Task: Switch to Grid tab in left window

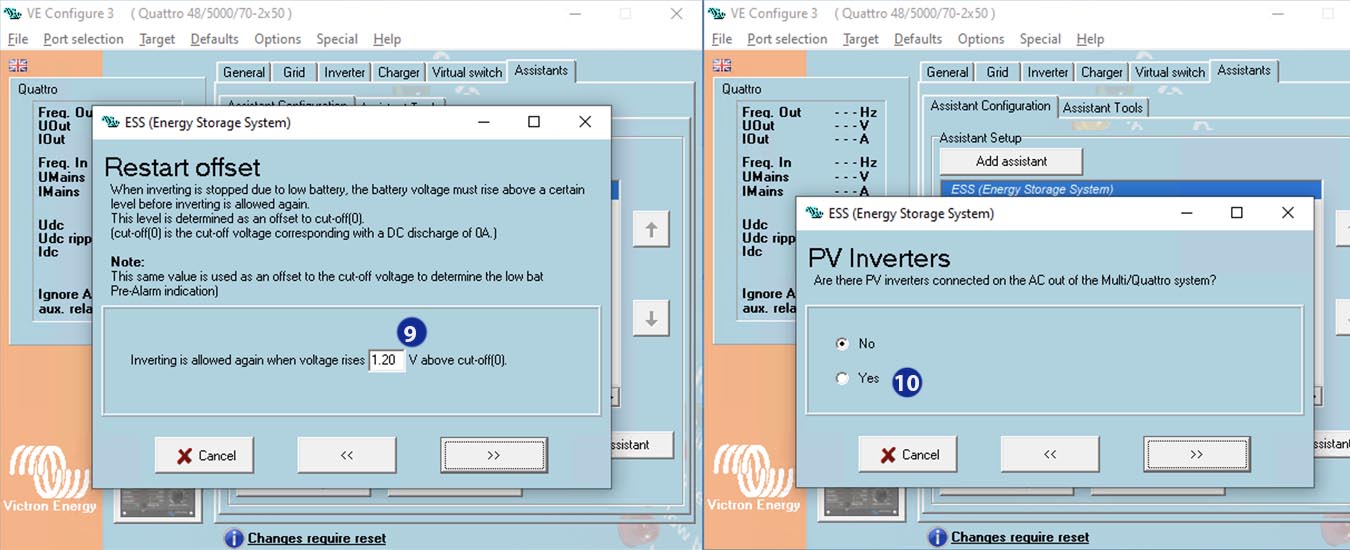Action: (x=294, y=72)
